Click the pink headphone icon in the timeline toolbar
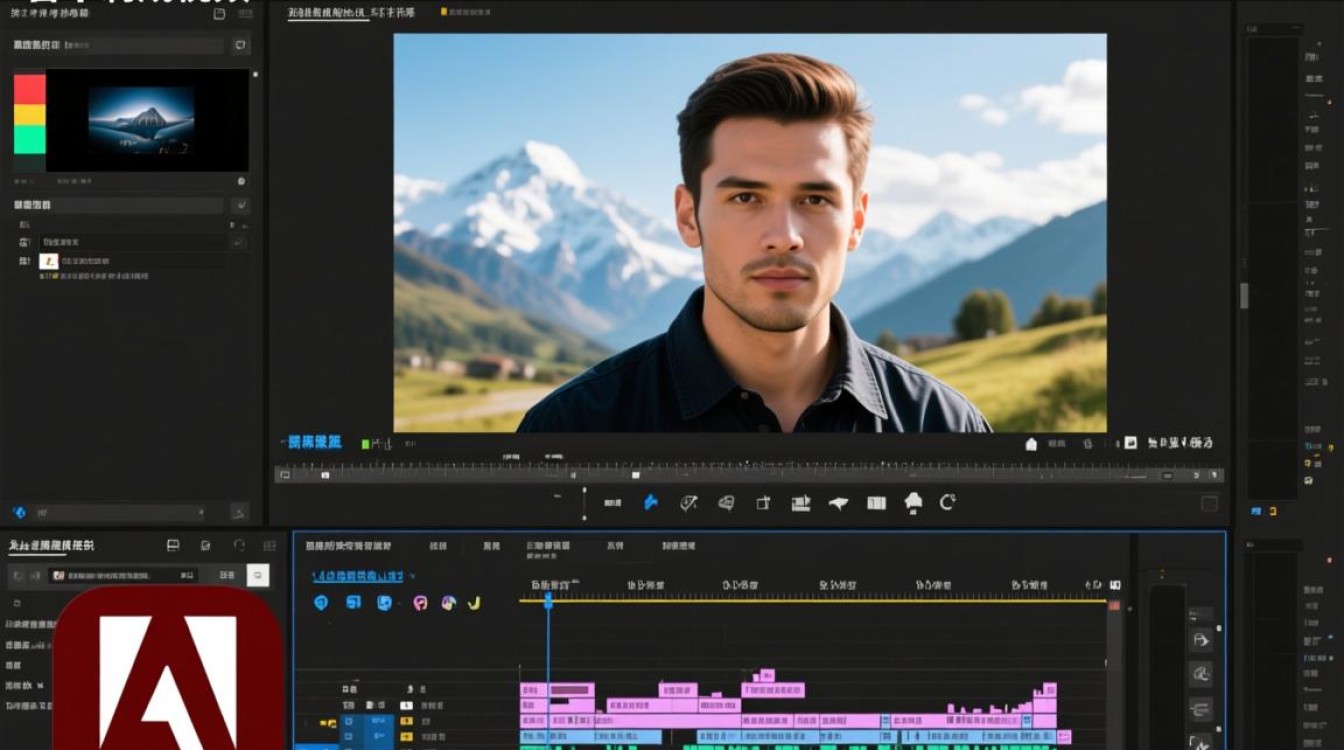Screen dimensions: 1344x750 pos(421,603)
